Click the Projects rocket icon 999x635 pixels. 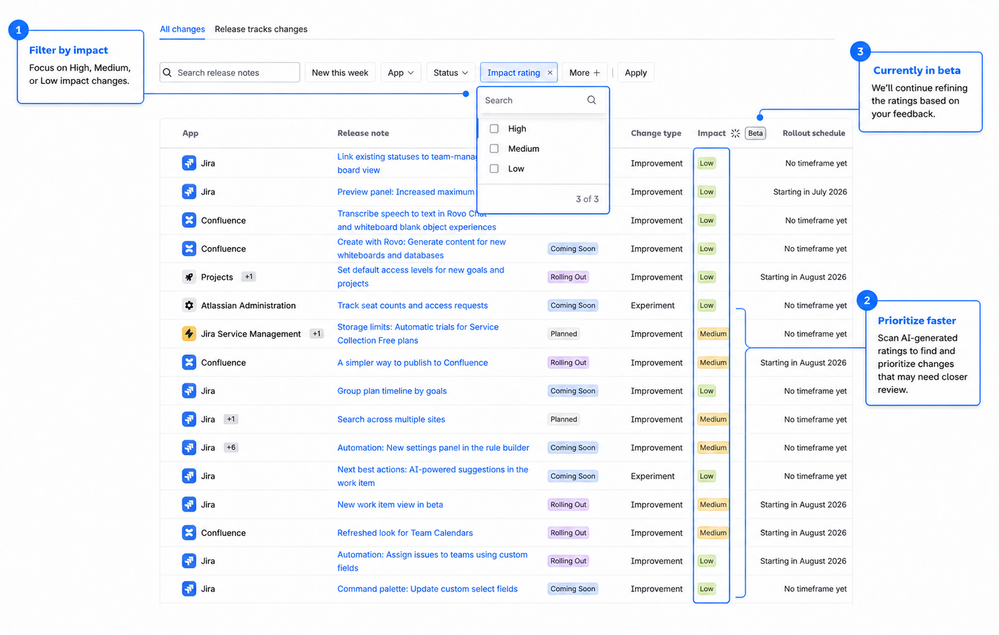189,277
